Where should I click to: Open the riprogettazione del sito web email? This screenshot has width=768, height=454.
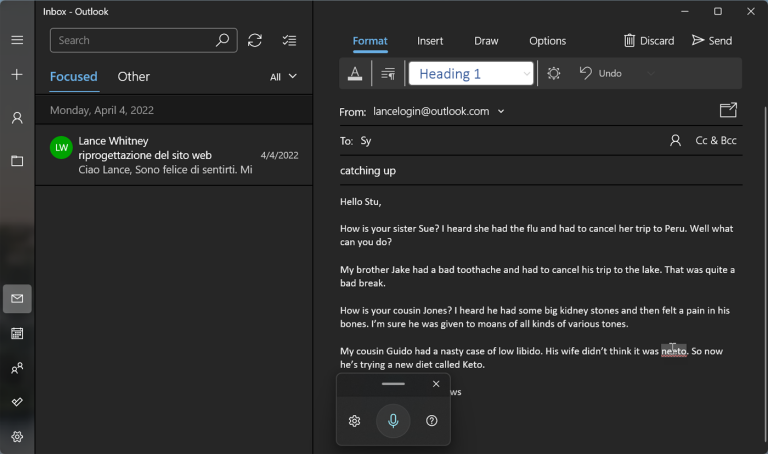coord(174,155)
